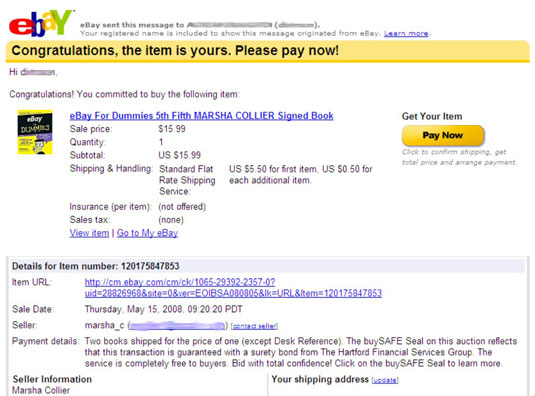Click the Payment details buySAFE paragraph
The image size is (535, 396).
(301, 352)
